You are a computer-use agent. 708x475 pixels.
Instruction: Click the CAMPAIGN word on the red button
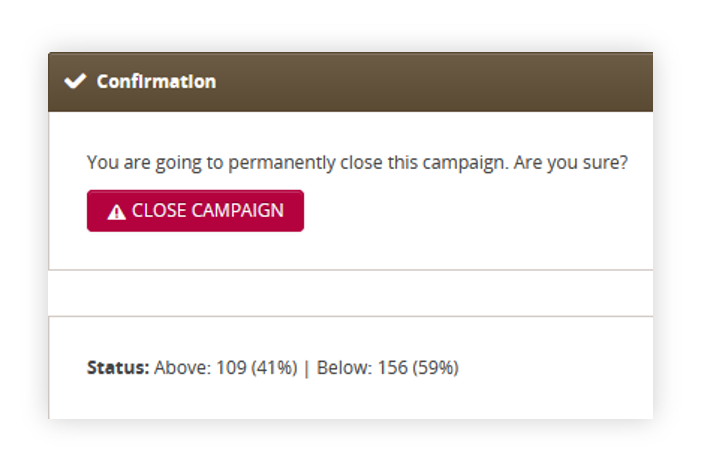point(238,211)
